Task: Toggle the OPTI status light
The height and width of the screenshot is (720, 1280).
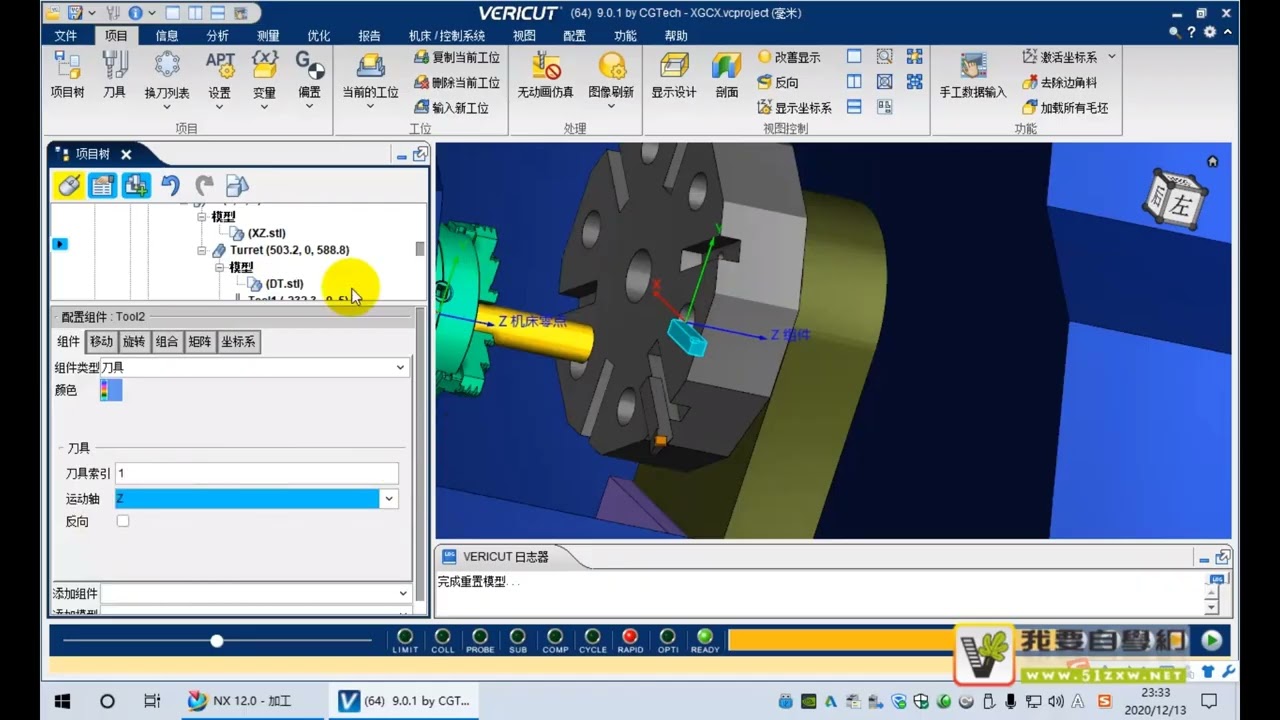Action: coord(668,636)
